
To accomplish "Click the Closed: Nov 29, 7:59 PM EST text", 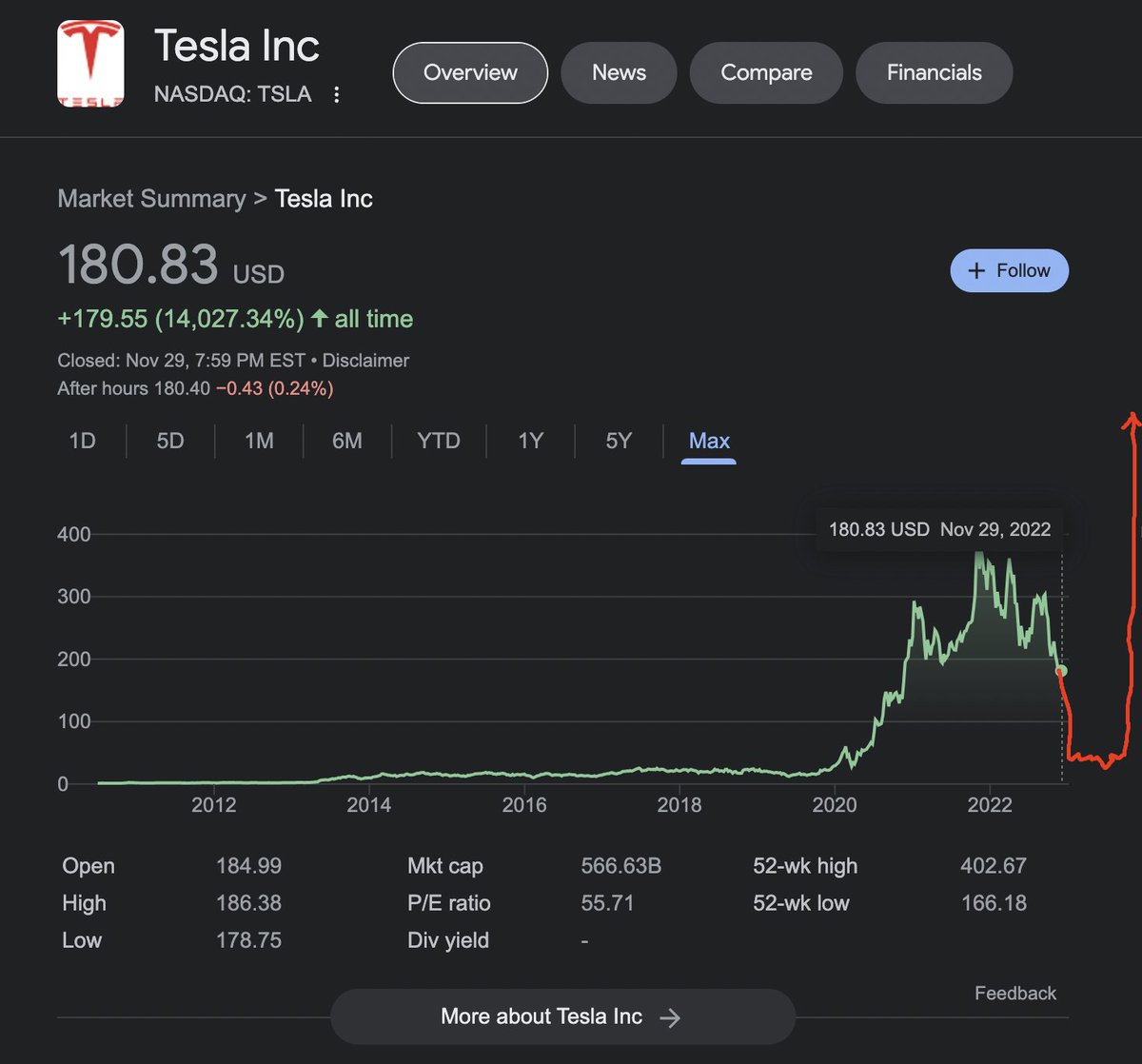I will (x=181, y=361).
